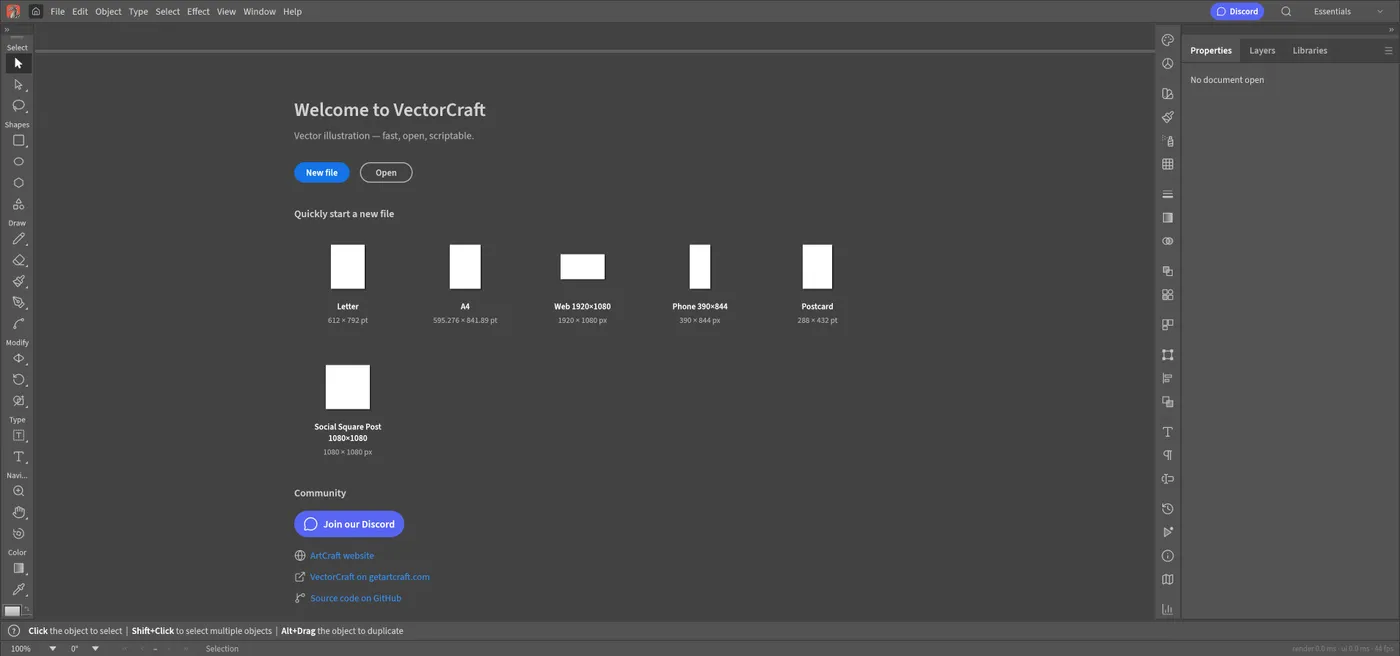1400x656 pixels.
Task: Select the Hand tool
Action: [x=18, y=513]
